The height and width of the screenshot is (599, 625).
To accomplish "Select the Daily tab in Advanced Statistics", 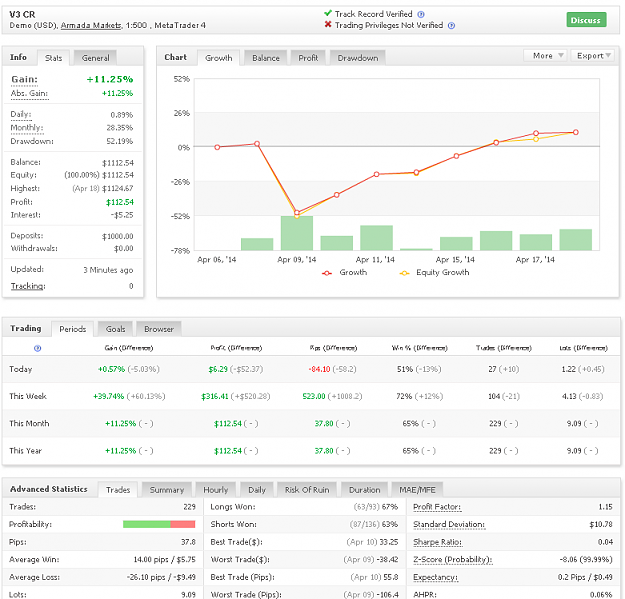I will (x=257, y=490).
